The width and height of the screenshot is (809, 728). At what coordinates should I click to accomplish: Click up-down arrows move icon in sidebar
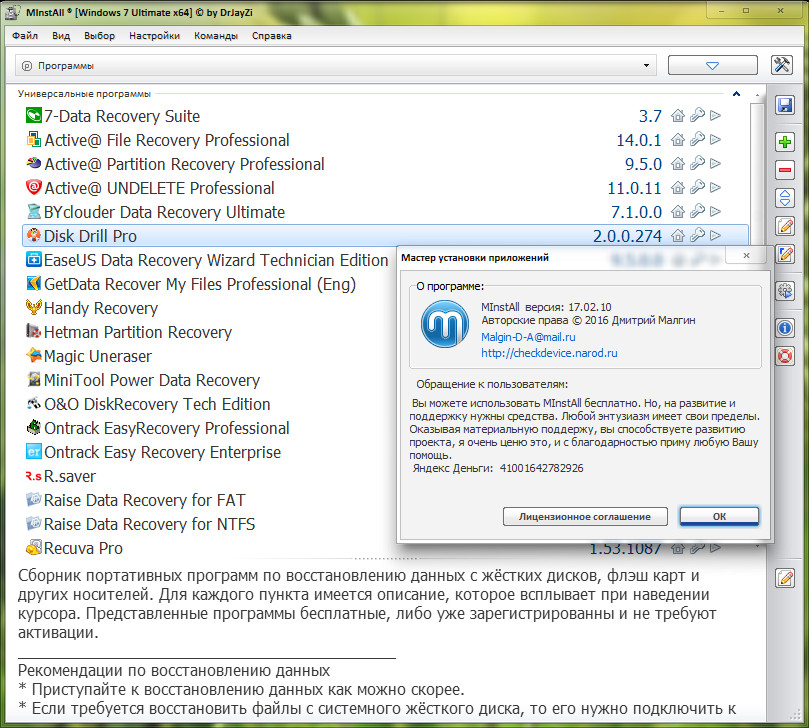tap(785, 198)
